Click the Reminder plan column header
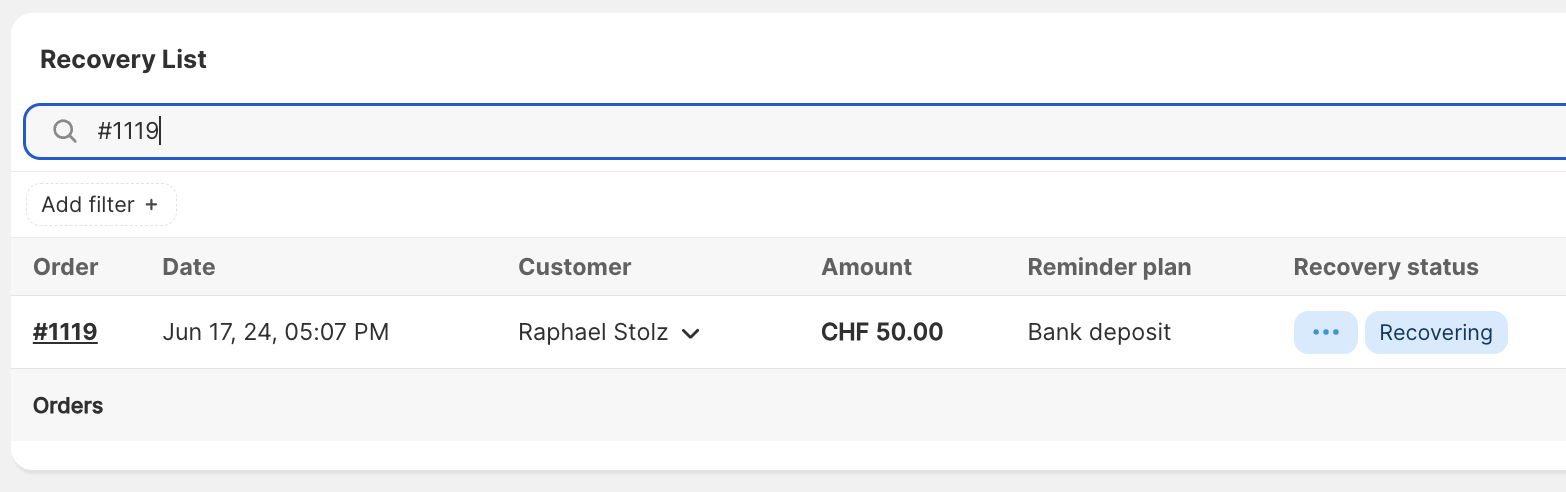Screen dimensions: 1566x492 [1109, 267]
